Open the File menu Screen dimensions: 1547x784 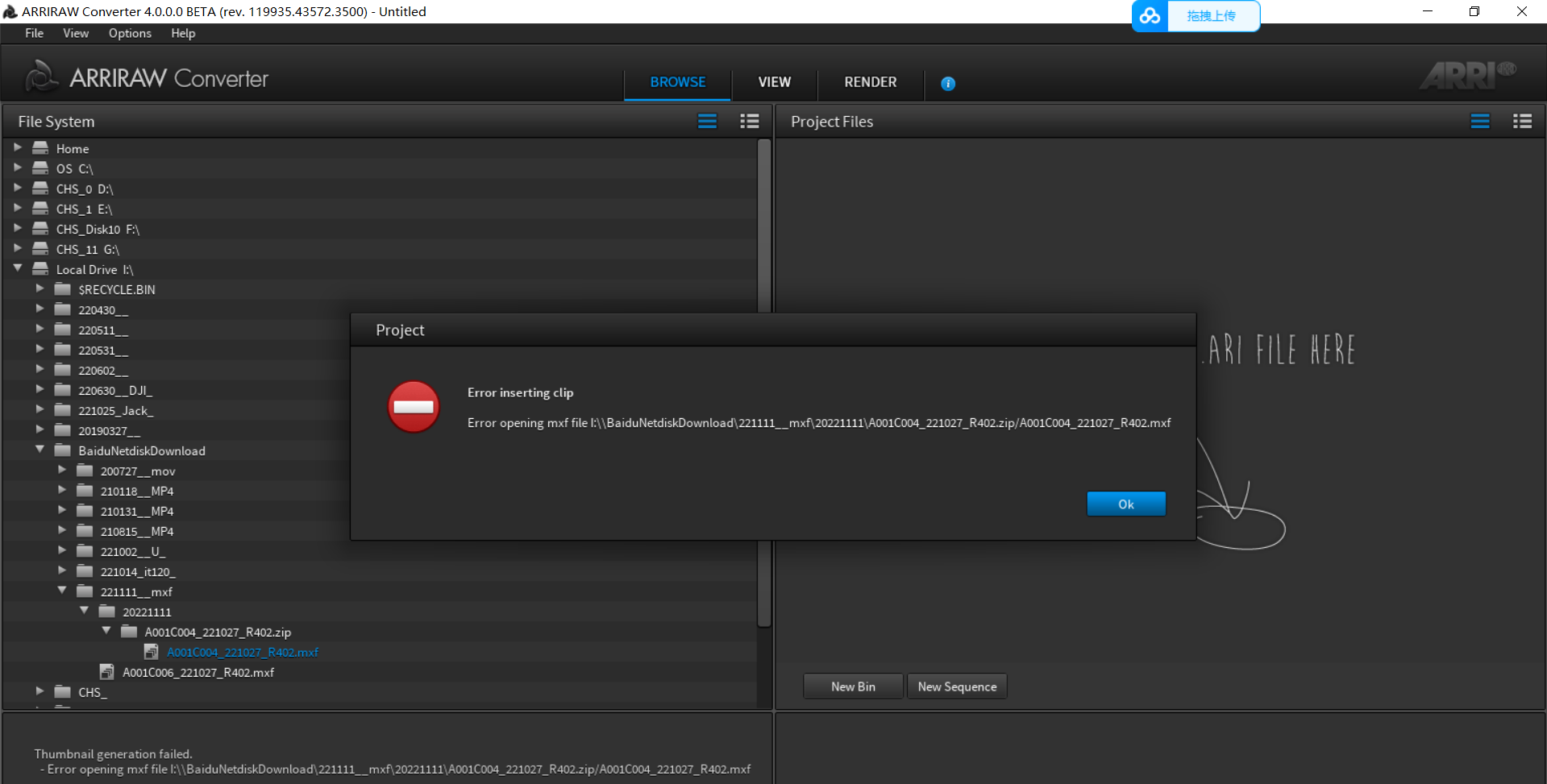[34, 33]
